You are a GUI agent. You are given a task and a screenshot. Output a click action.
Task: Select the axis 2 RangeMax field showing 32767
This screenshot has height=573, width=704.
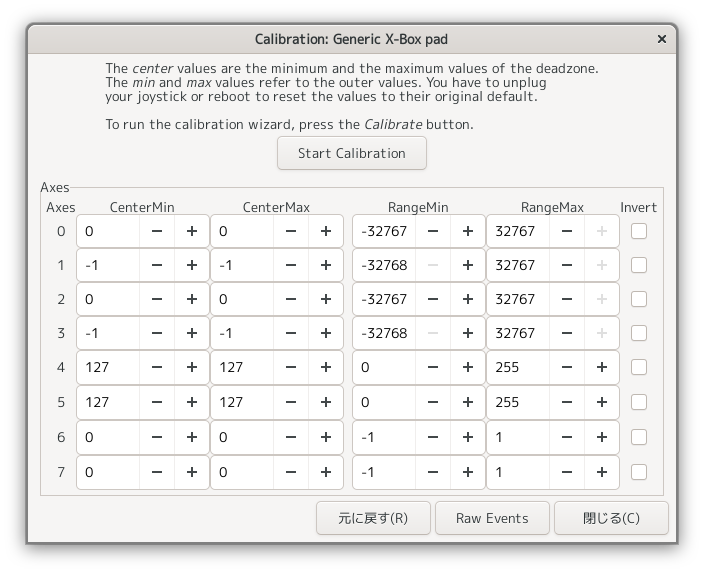(x=518, y=299)
